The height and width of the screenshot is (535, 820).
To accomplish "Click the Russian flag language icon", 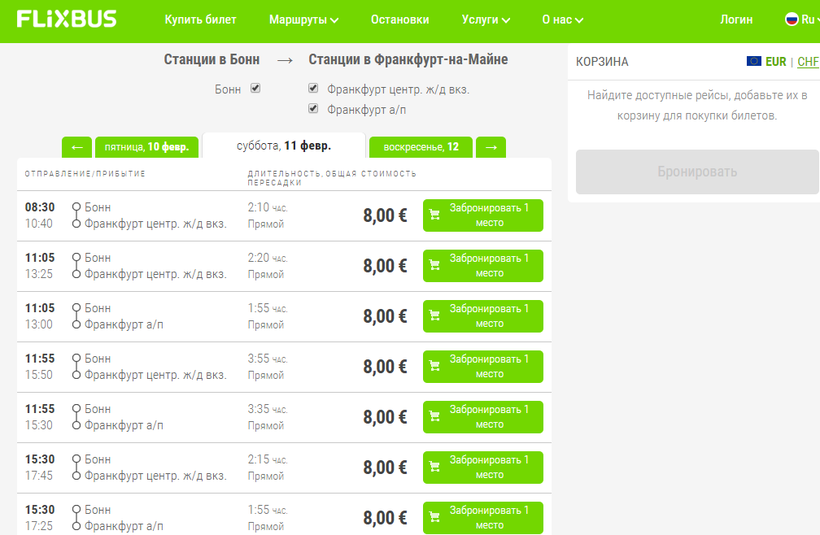I will pos(791,19).
